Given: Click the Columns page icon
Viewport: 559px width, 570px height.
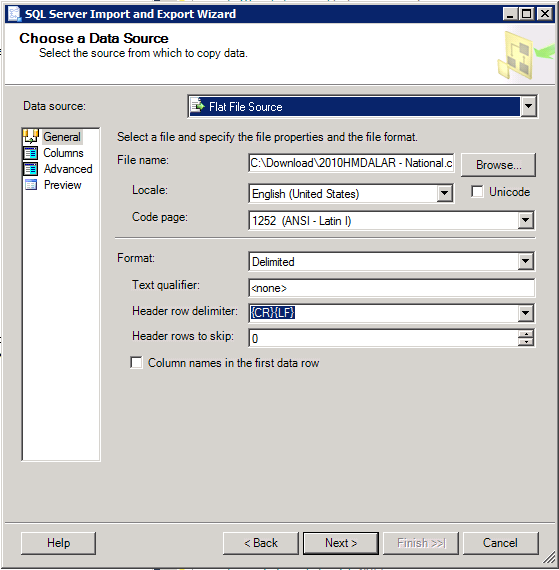Looking at the screenshot, I should pyautogui.click(x=31, y=153).
